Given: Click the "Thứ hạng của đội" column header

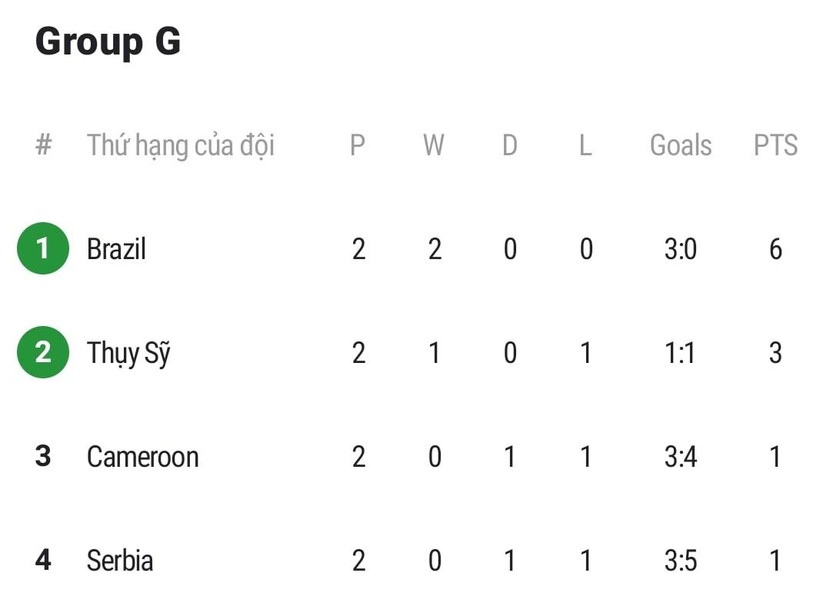Looking at the screenshot, I should pyautogui.click(x=180, y=146).
